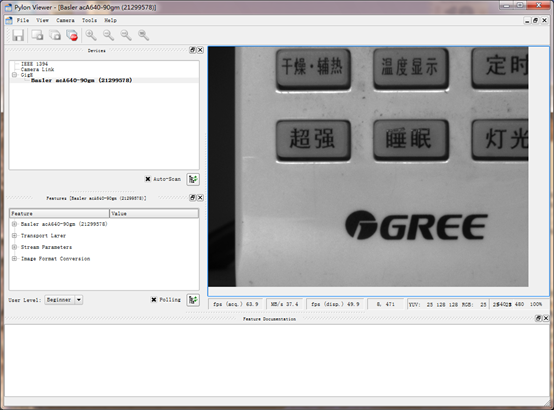Open the View menu
Viewport: 554px width, 410px height.
(42, 20)
